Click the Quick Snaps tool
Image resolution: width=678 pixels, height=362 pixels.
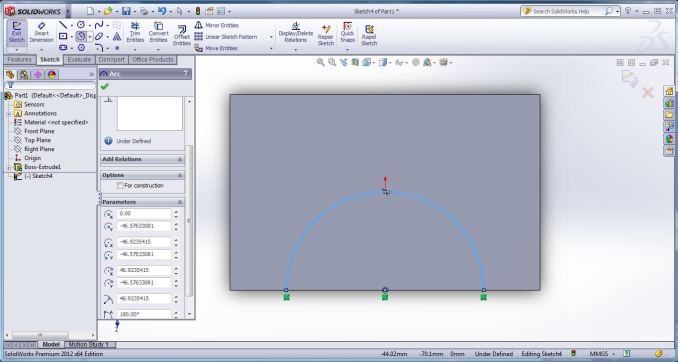347,32
